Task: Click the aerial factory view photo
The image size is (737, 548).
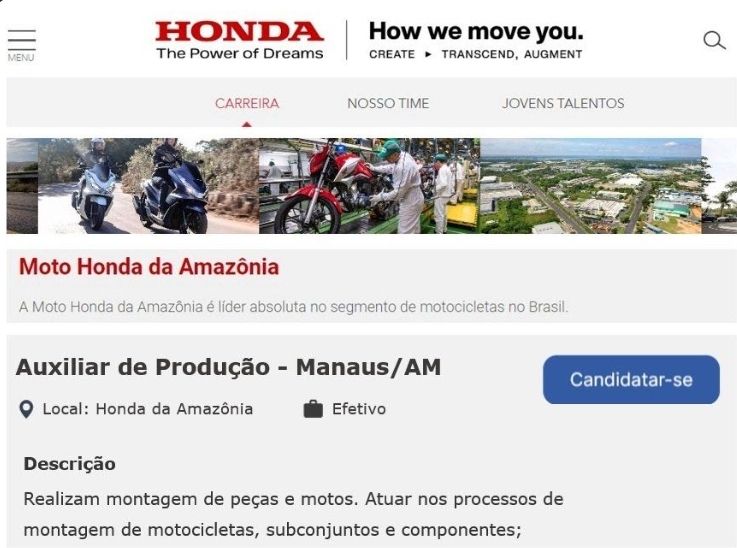Action: [x=590, y=186]
